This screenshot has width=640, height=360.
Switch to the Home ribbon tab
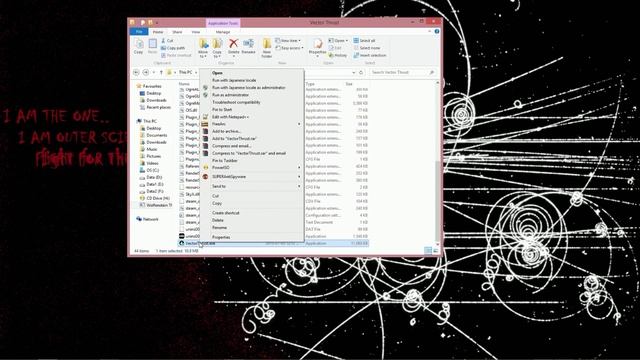pyautogui.click(x=158, y=32)
